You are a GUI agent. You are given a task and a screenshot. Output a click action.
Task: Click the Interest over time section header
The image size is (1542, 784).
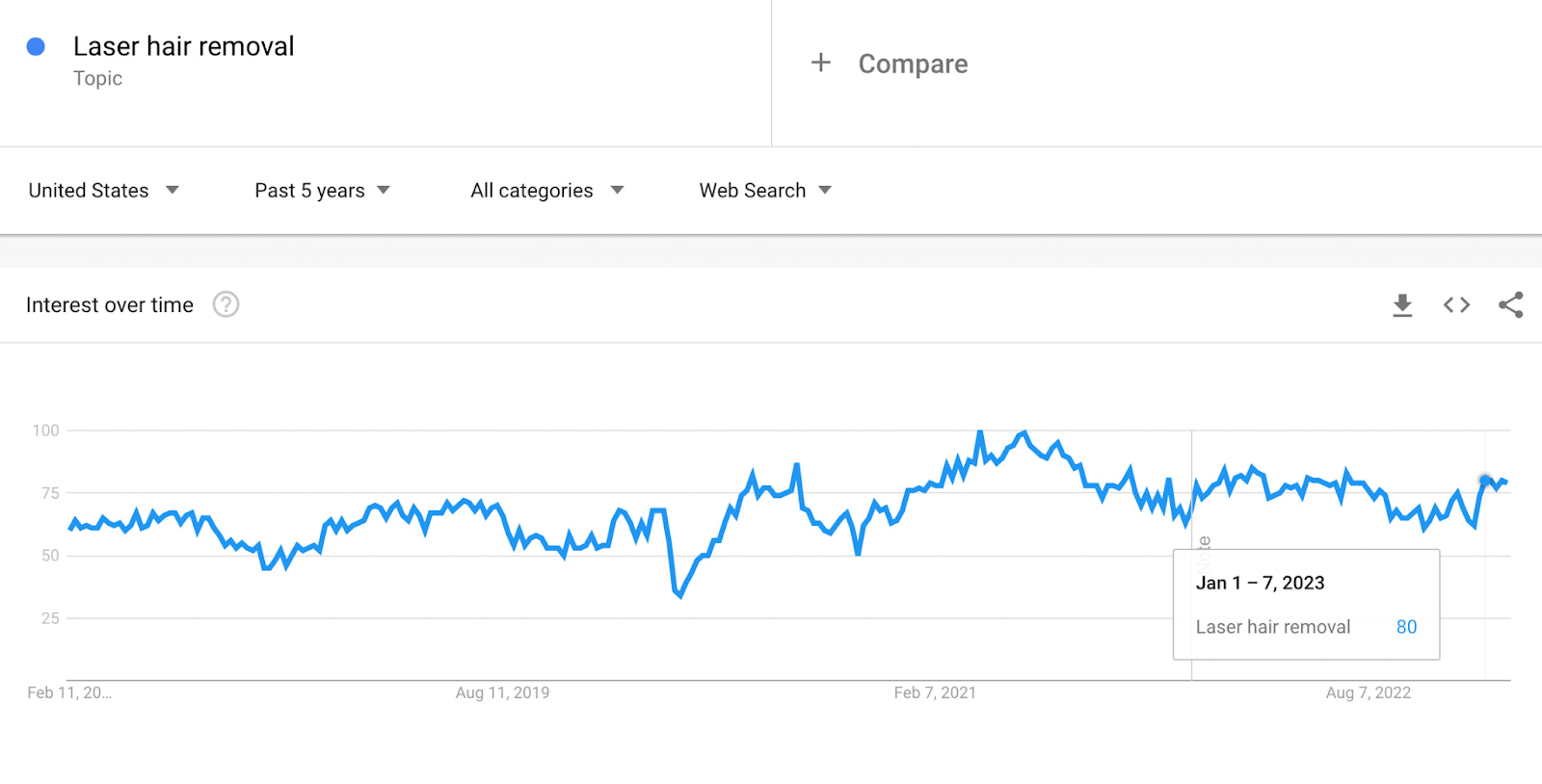110,304
